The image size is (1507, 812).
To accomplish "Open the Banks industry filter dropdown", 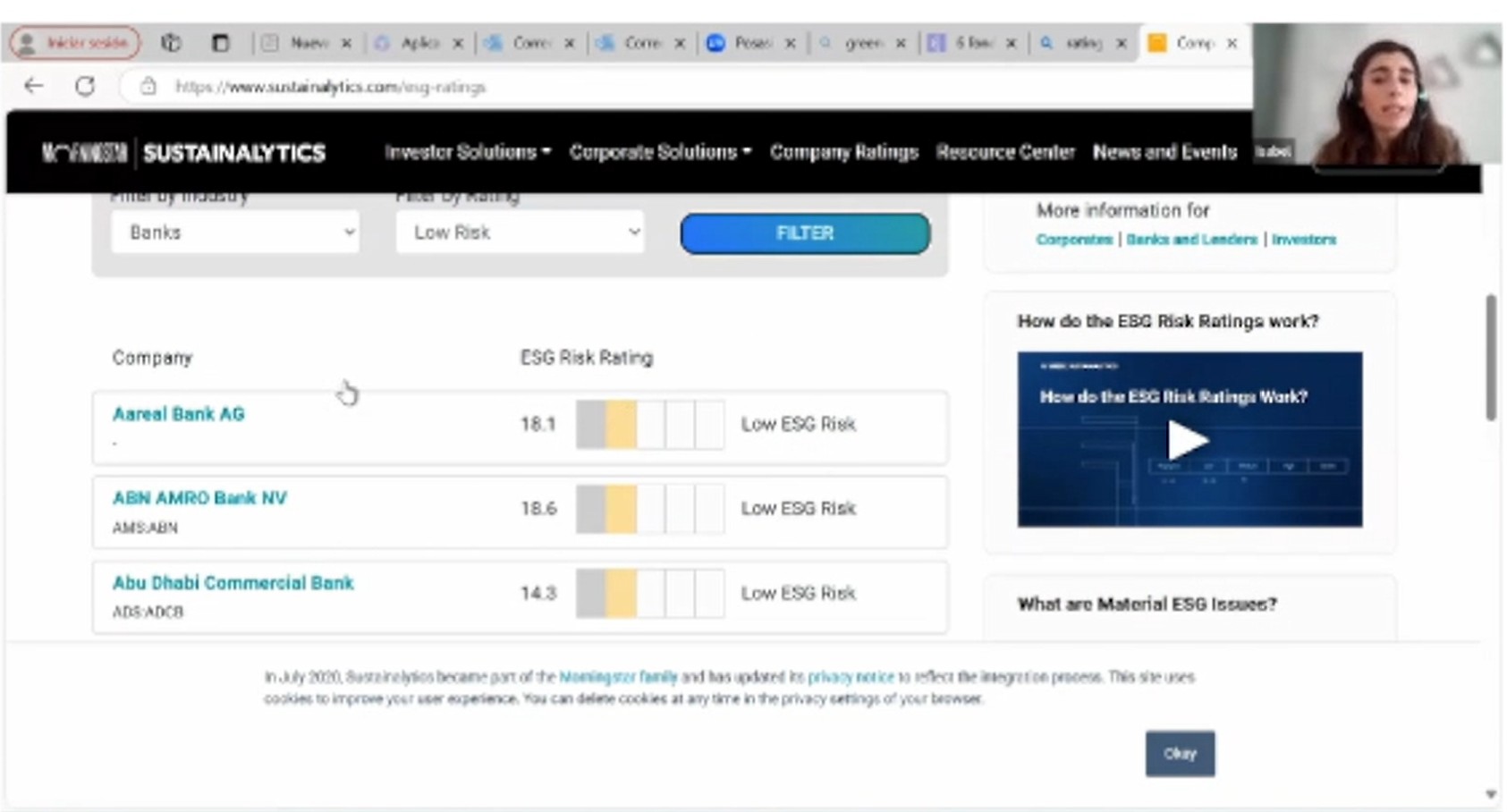I will tap(235, 233).
